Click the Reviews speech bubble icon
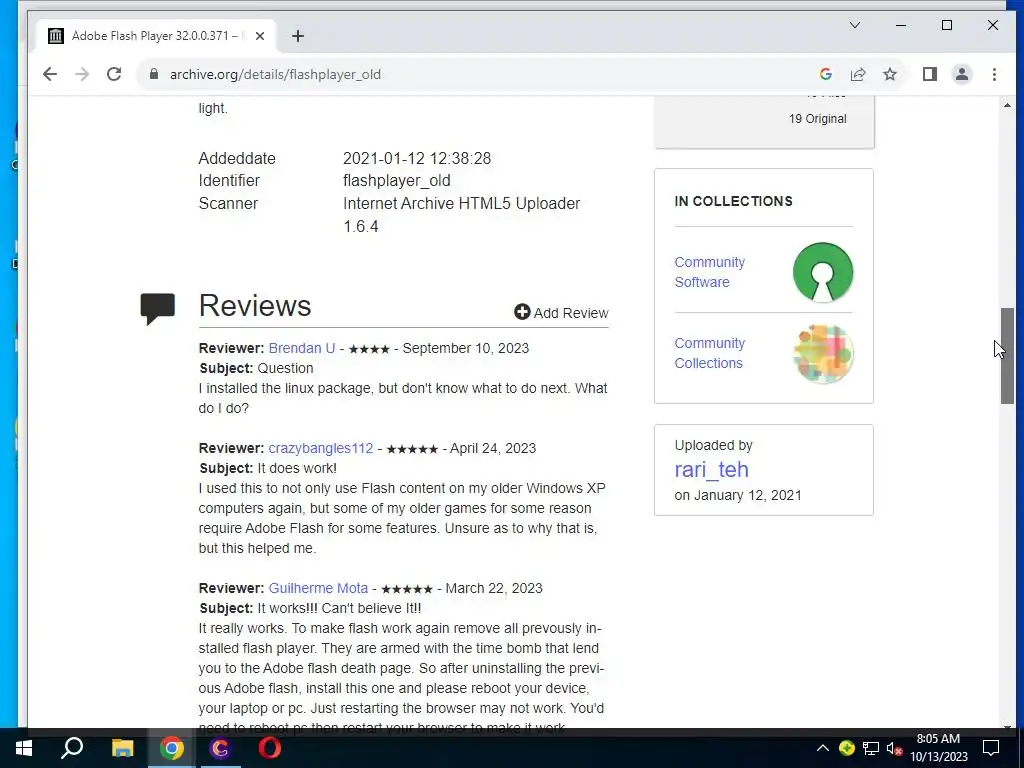This screenshot has height=768, width=1024. click(x=157, y=308)
